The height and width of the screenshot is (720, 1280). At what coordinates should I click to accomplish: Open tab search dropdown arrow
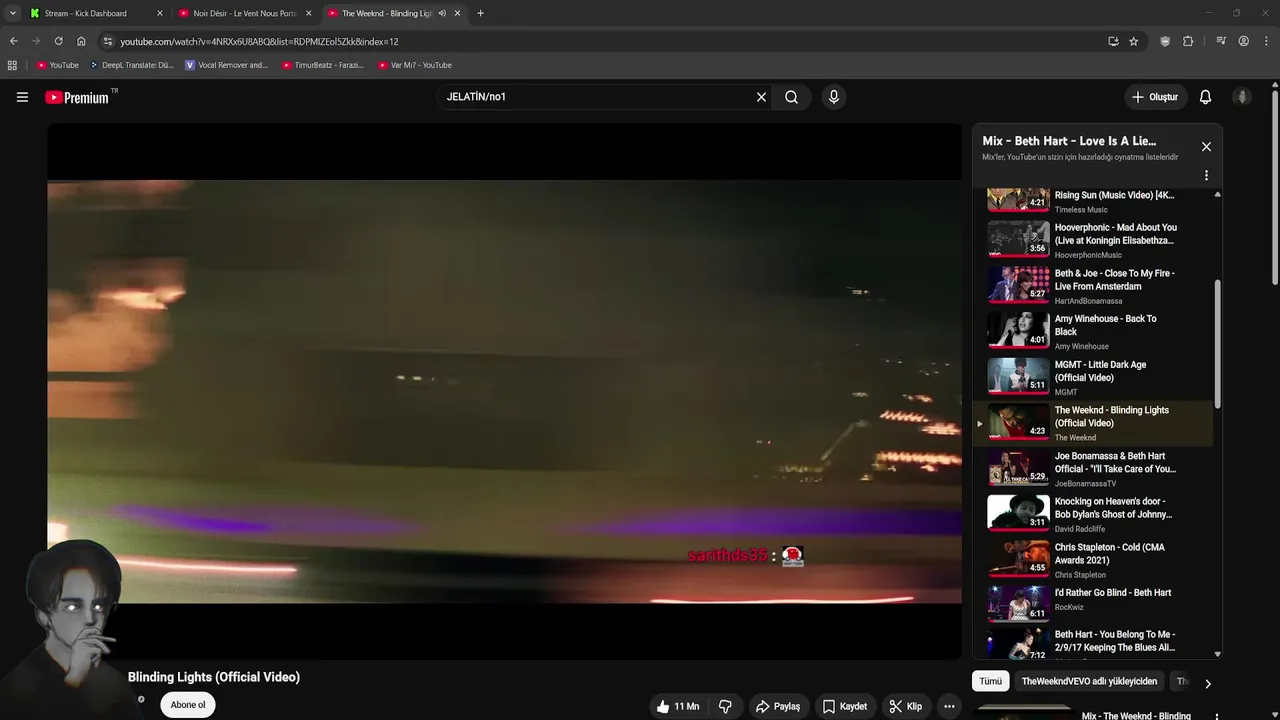12,13
